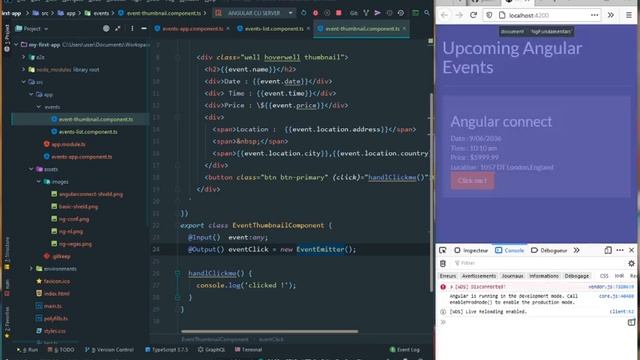Click browser overflow chevrons icon beside address bar
This screenshot has height=360, width=640.
[611, 15]
